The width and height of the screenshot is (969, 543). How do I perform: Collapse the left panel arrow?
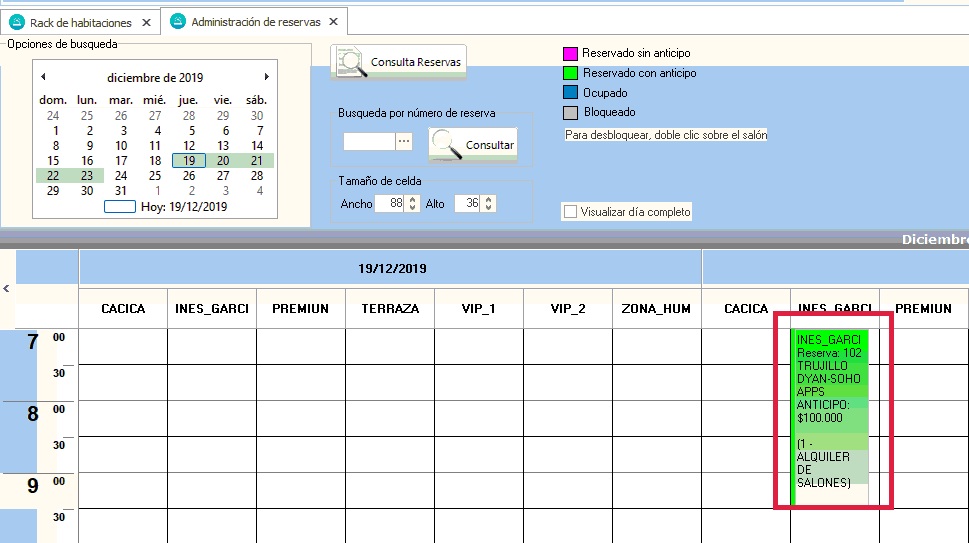tap(7, 289)
